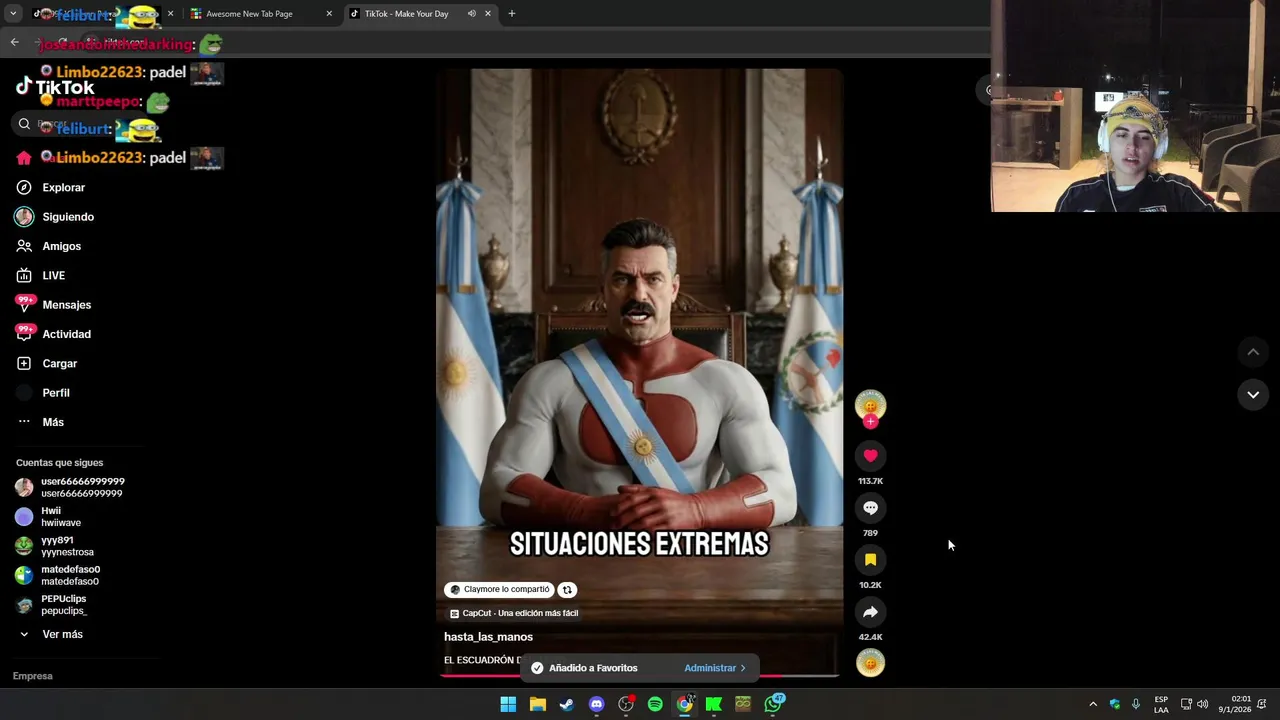The width and height of the screenshot is (1280, 720).
Task: Switch ESP LAA input language
Action: coord(1161,704)
